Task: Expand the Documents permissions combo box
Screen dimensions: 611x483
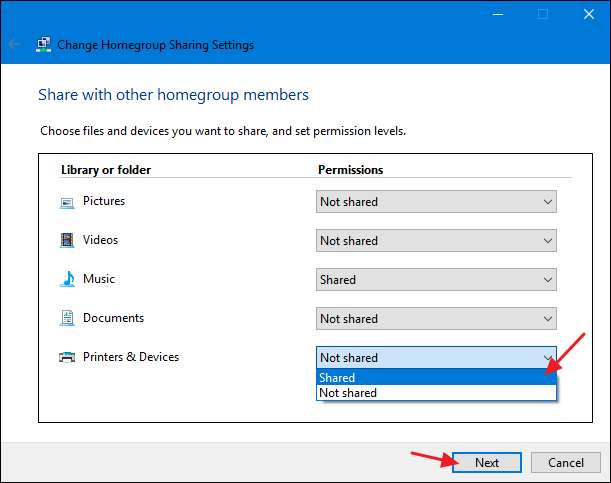Action: [436, 319]
